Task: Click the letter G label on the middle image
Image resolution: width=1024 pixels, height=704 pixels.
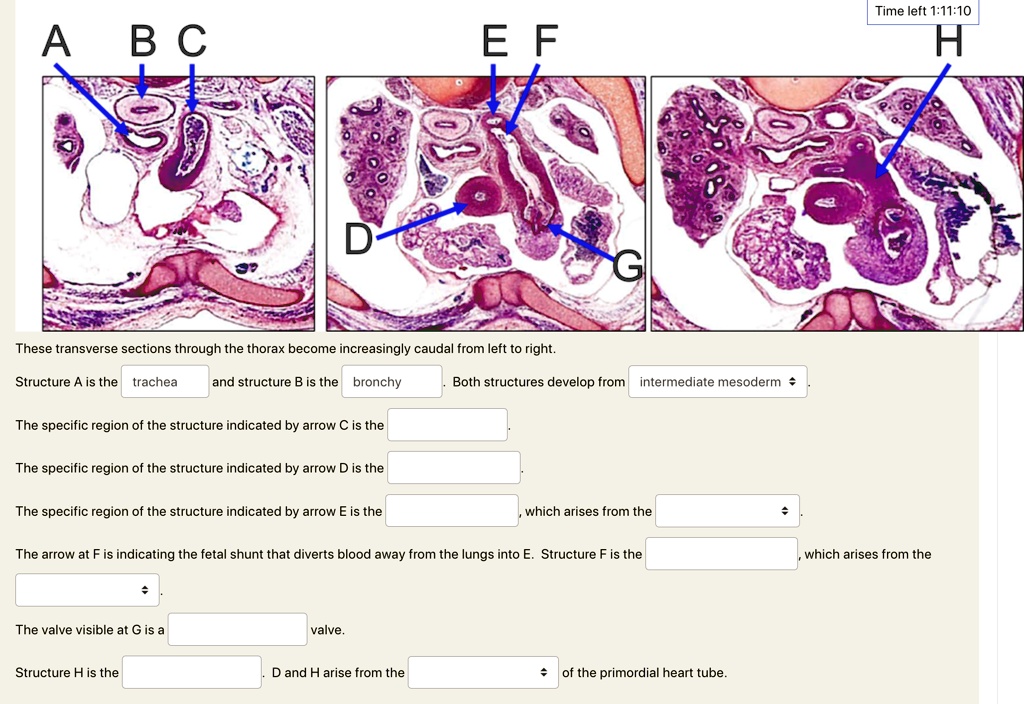Action: [628, 266]
